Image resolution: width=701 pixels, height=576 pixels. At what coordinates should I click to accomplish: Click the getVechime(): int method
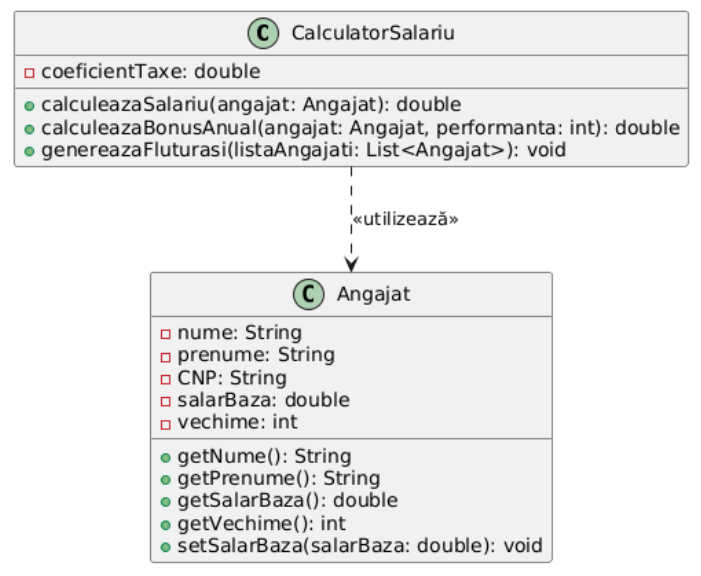click(x=262, y=524)
